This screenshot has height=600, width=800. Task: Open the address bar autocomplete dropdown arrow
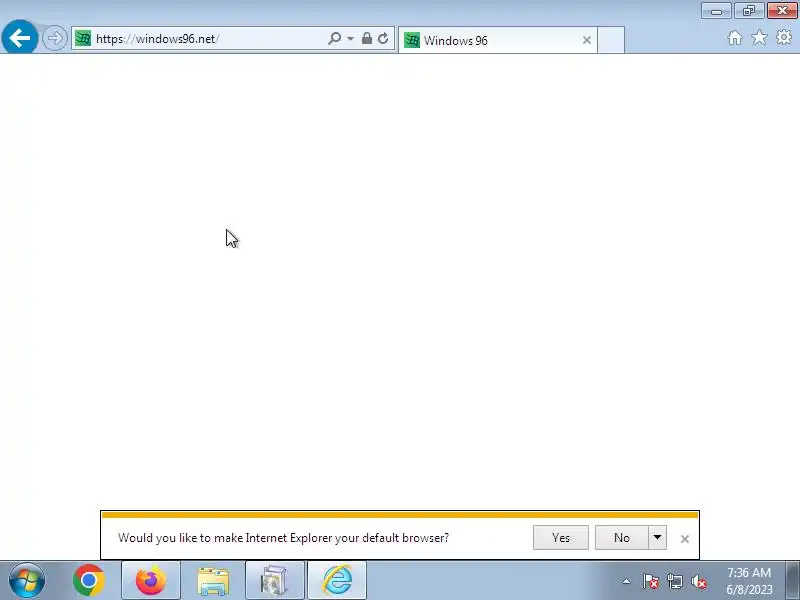[351, 39]
